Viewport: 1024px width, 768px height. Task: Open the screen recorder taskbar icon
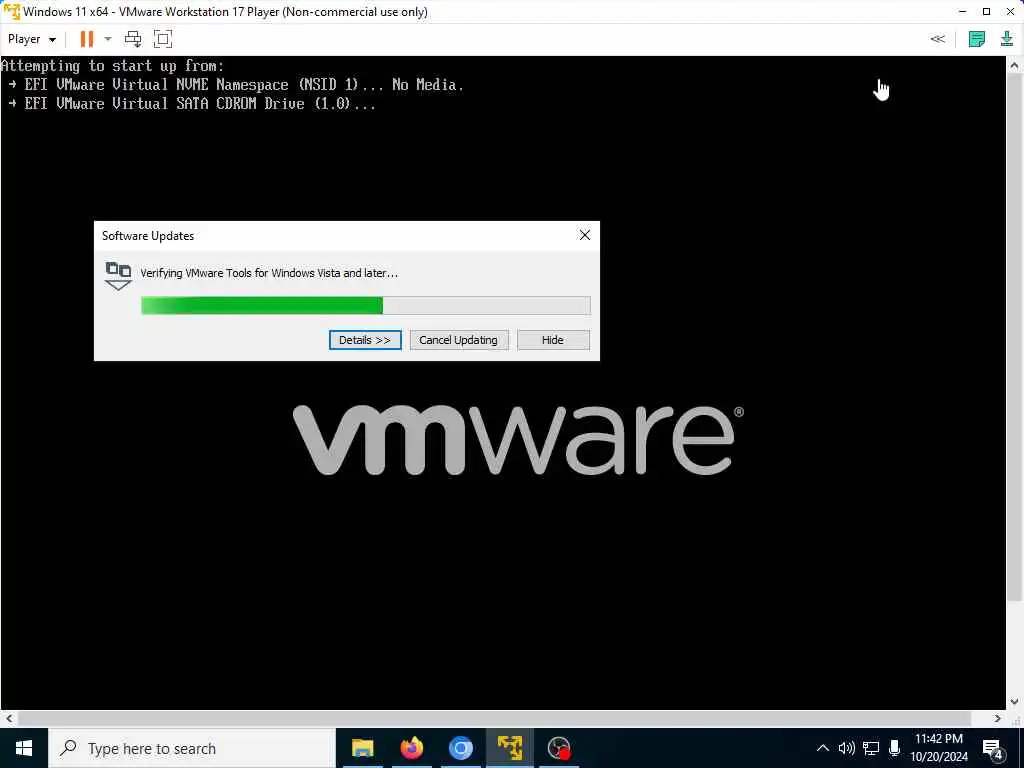[x=559, y=748]
